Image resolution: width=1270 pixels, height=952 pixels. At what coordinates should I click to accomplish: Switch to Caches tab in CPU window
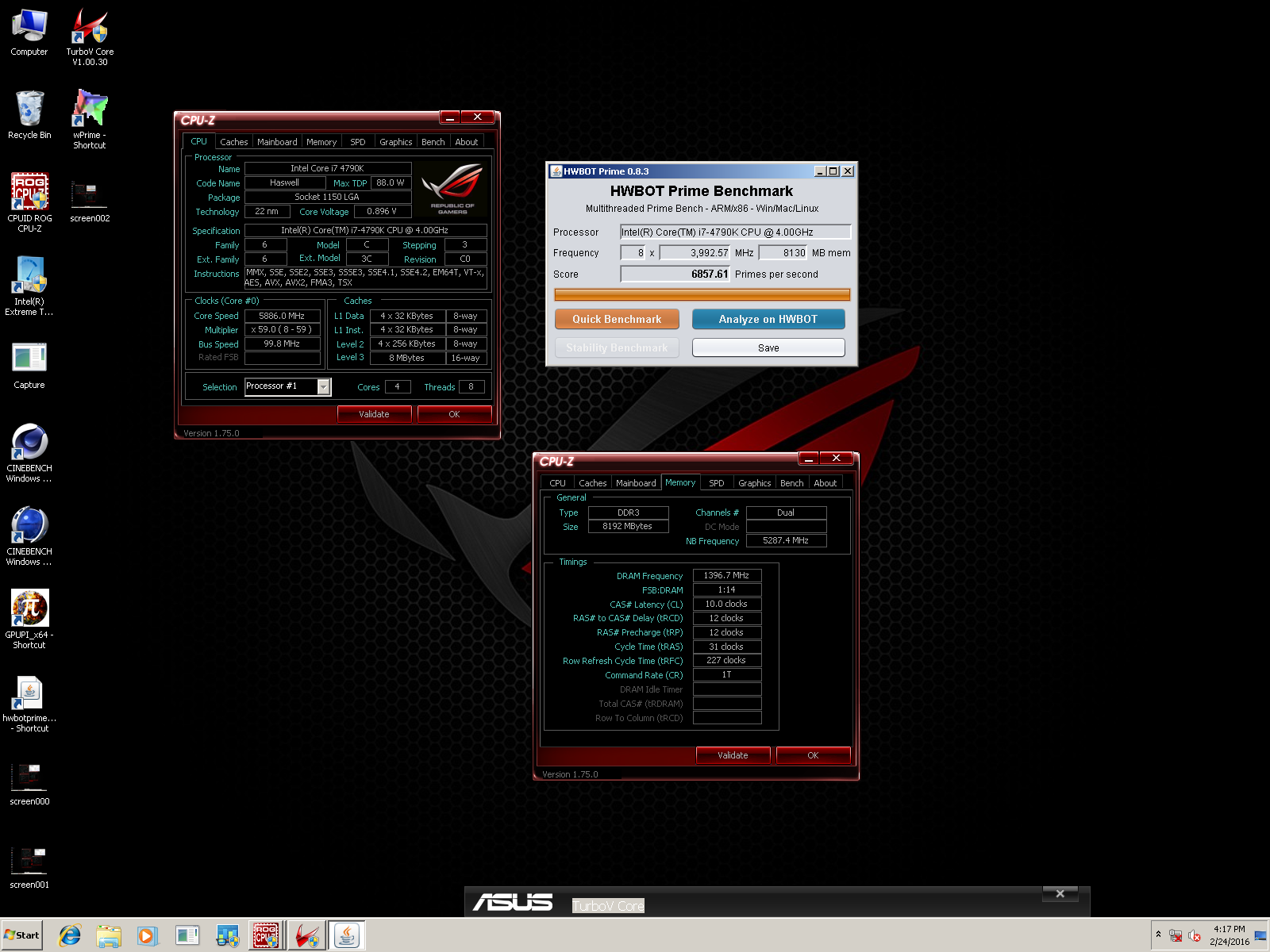click(x=233, y=142)
